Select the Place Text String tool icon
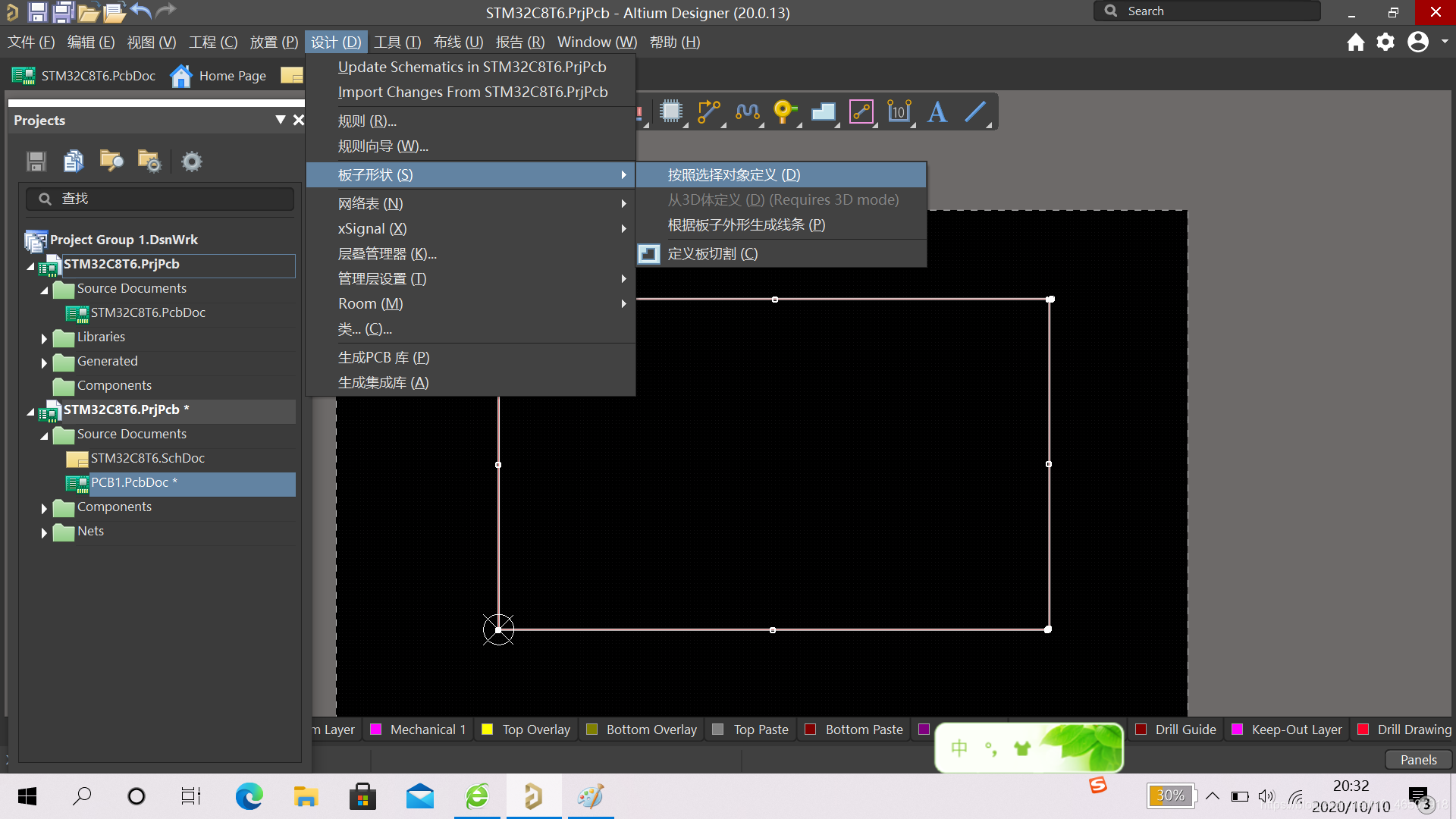The image size is (1456, 819). [x=938, y=112]
